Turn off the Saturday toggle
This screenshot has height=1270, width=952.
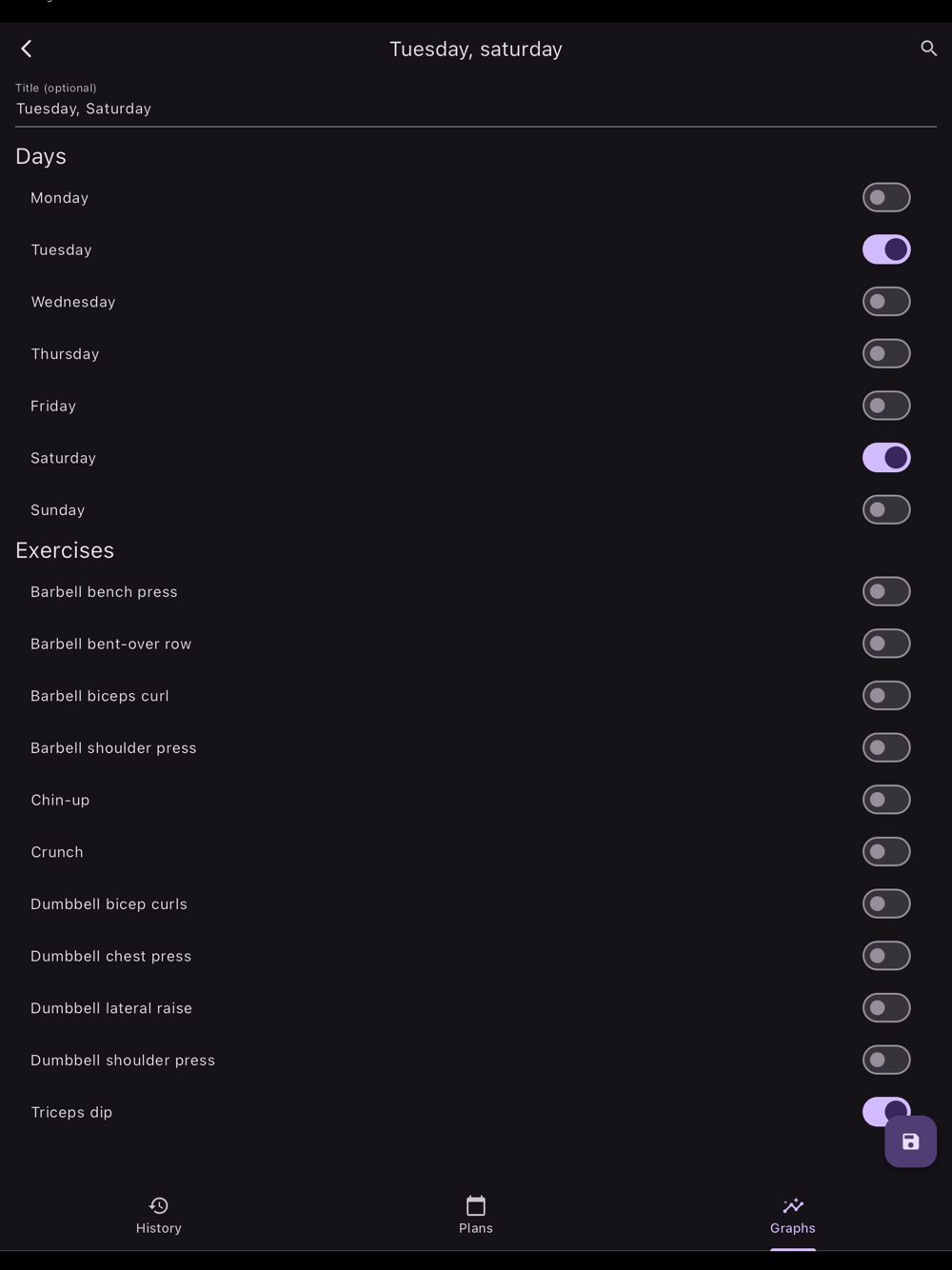(x=886, y=458)
